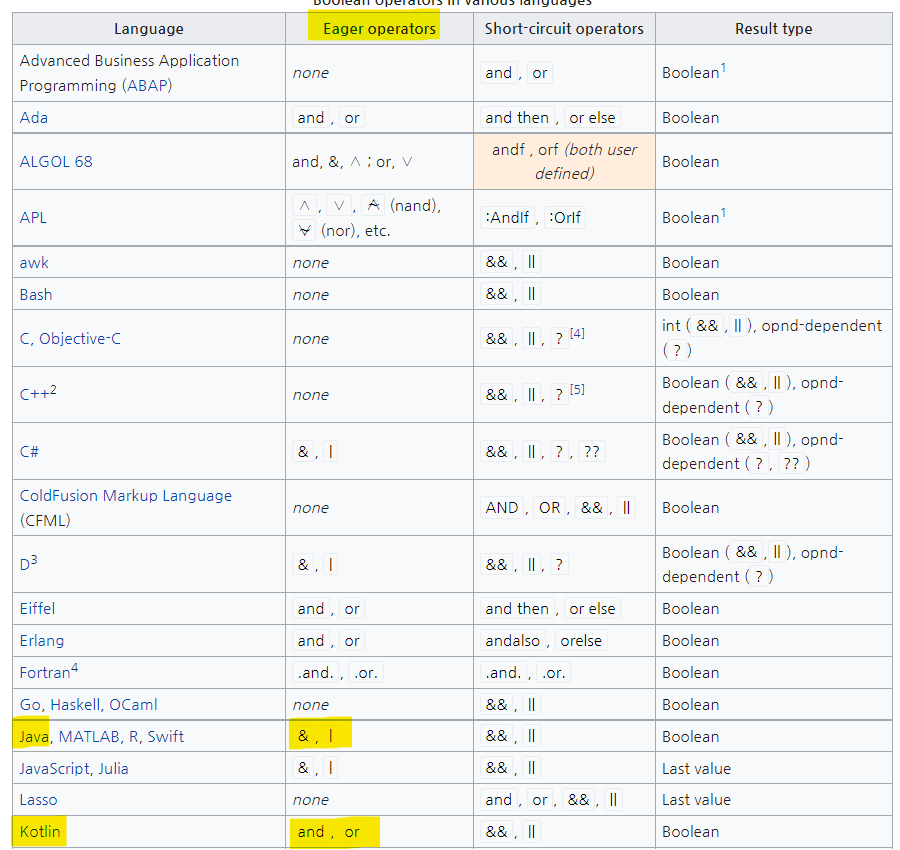Open the Ada language link
The image size is (900, 850).
tap(34, 118)
